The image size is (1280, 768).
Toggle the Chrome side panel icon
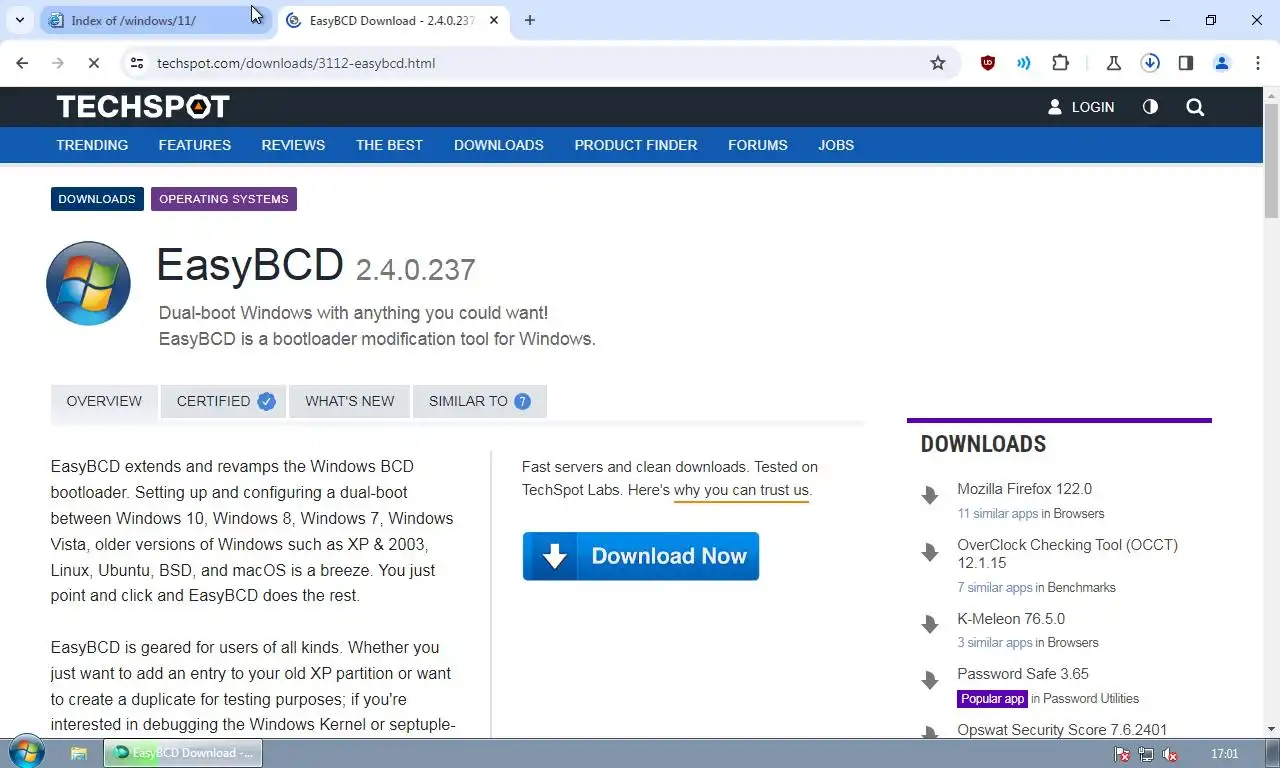[x=1185, y=63]
